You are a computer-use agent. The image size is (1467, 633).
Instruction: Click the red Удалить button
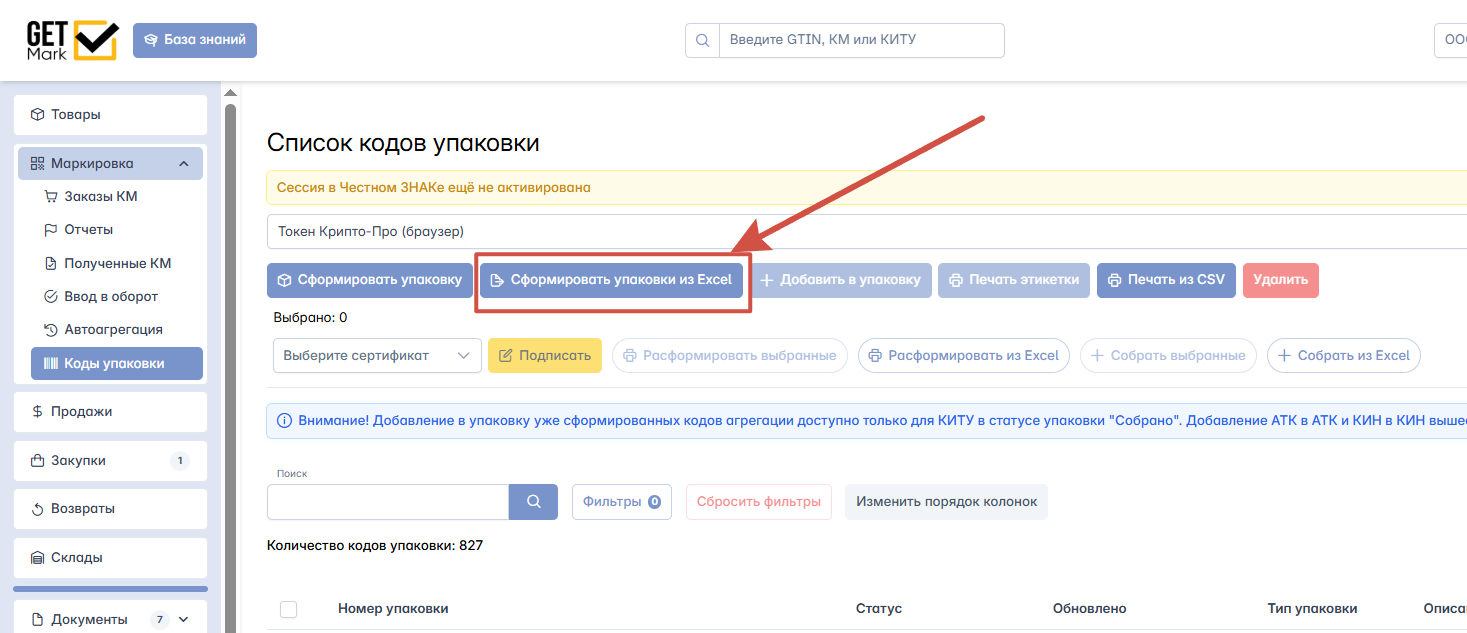point(1281,280)
